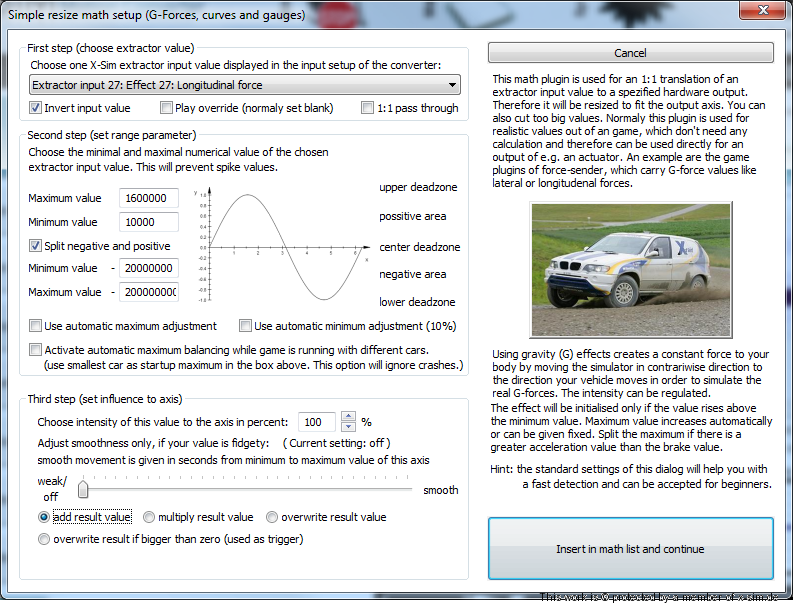
Task: Select the multiply result value option
Action: pyautogui.click(x=149, y=517)
